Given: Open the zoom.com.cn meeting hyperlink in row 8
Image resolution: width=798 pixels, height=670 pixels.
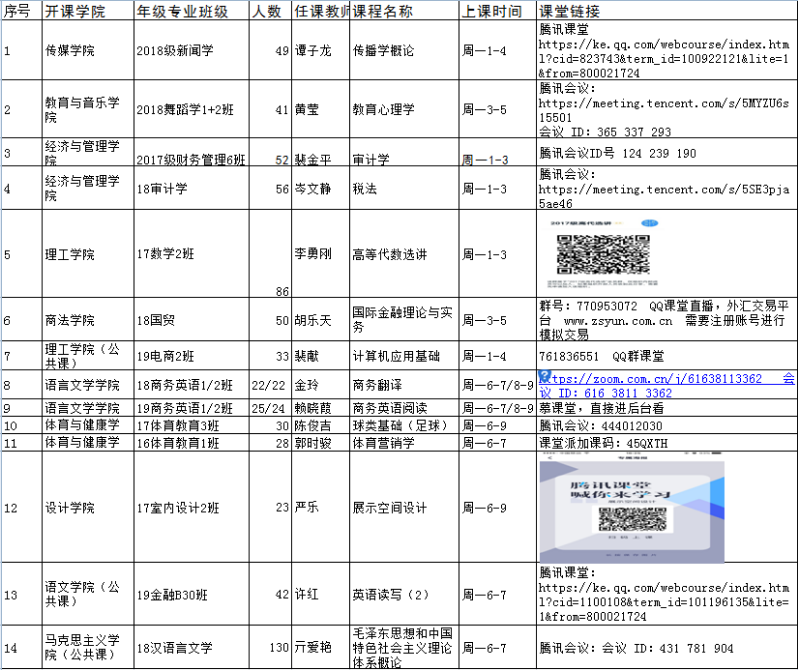Looking at the screenshot, I should coord(667,385).
